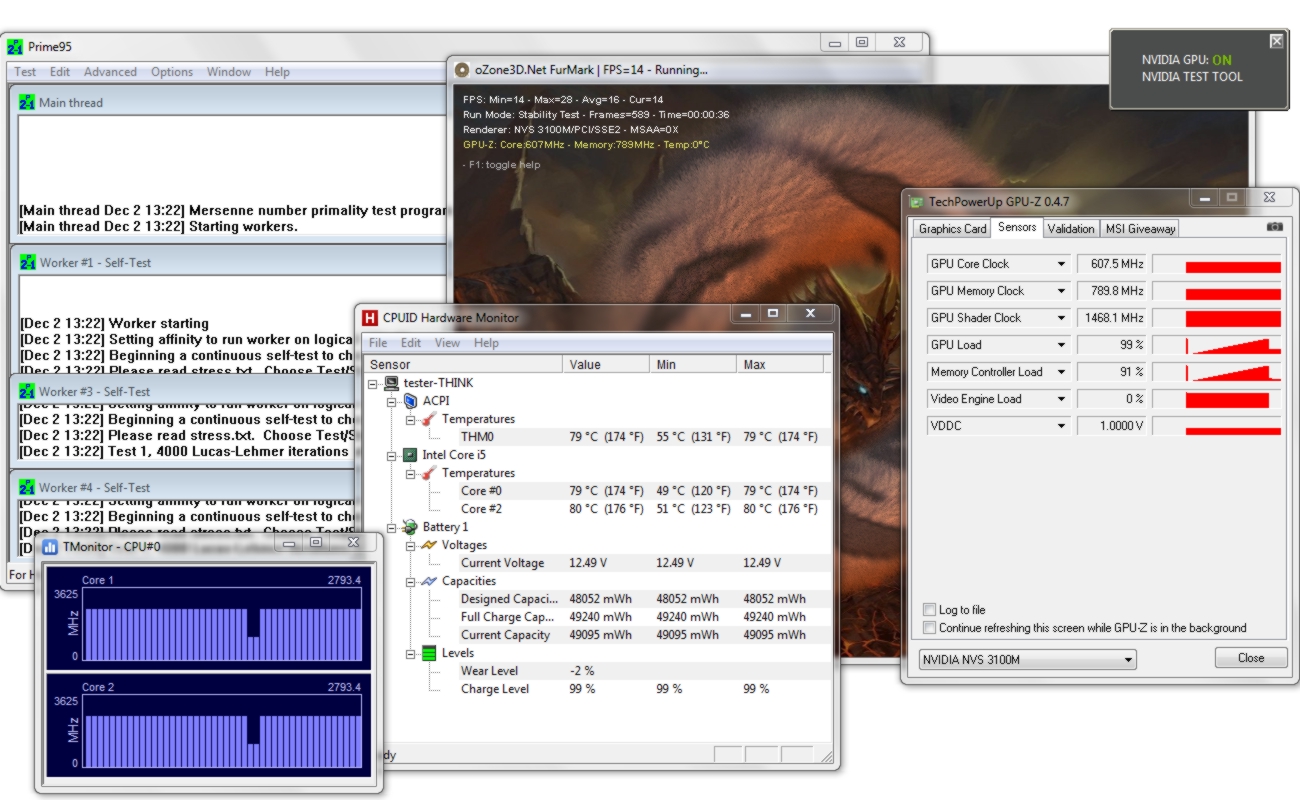Open the GPU Core Clock sensor dropdown

click(x=1062, y=264)
